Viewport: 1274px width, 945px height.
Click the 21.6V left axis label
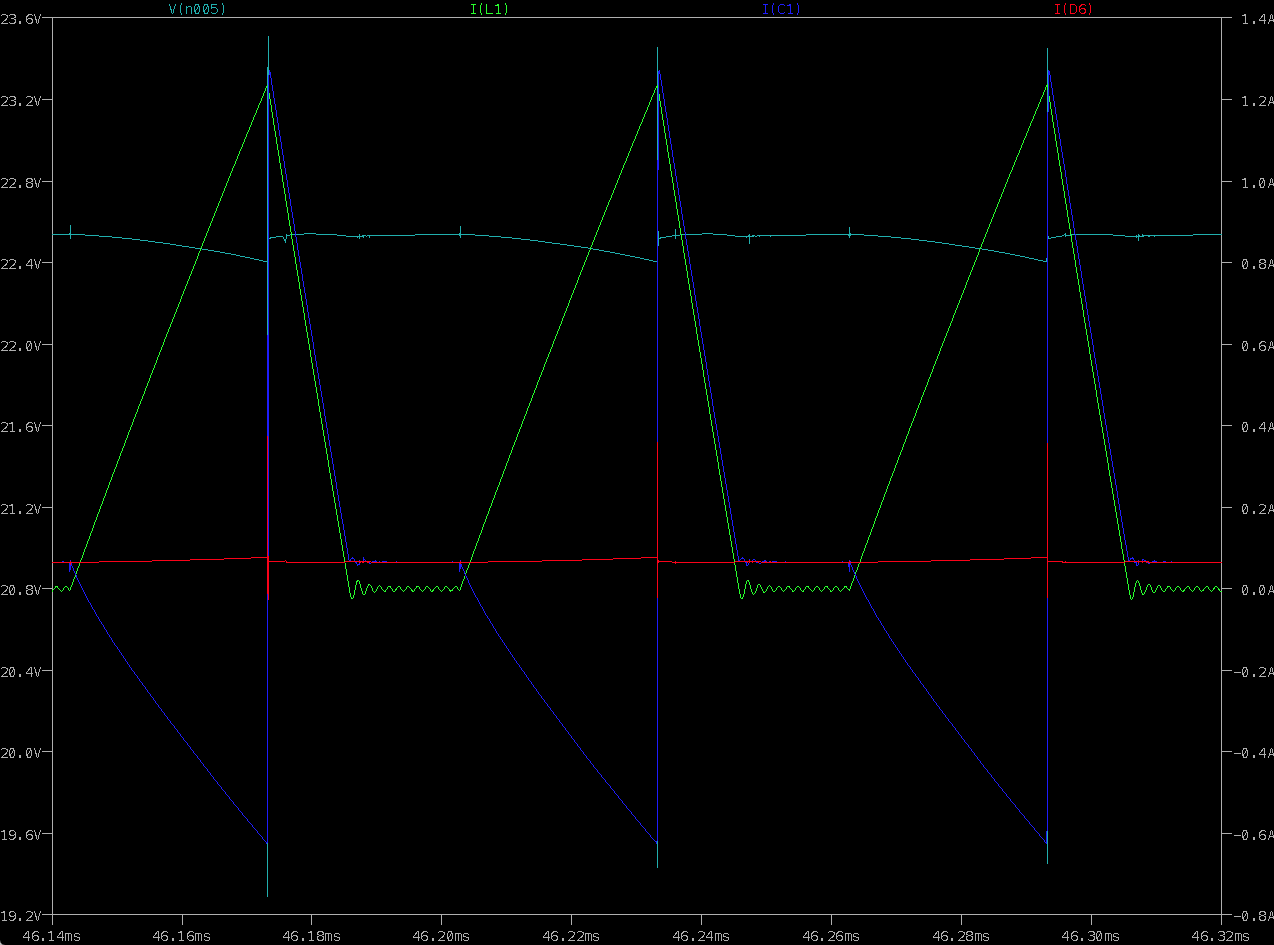[x=20, y=426]
